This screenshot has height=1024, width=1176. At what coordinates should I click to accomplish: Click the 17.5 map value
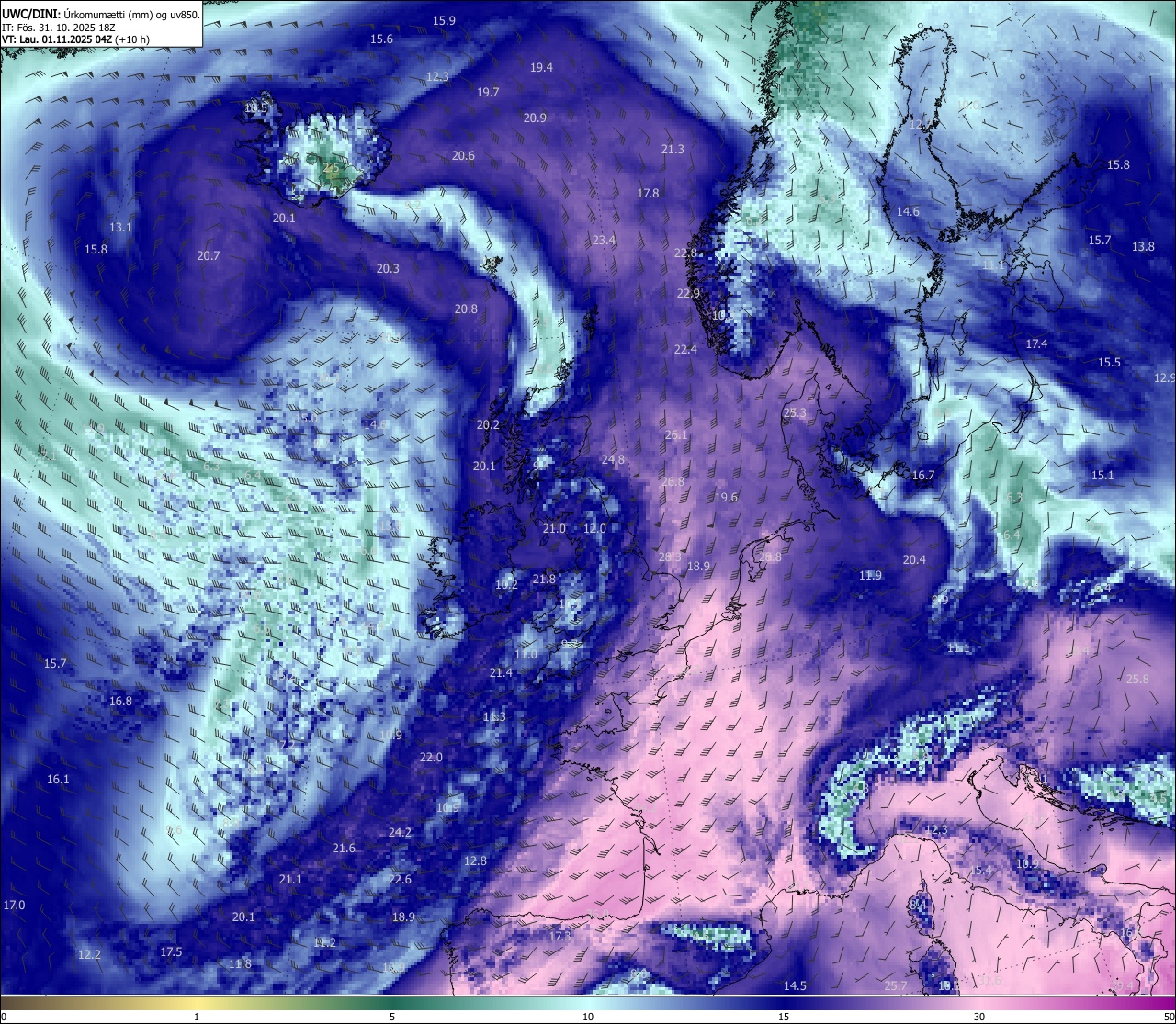[171, 951]
